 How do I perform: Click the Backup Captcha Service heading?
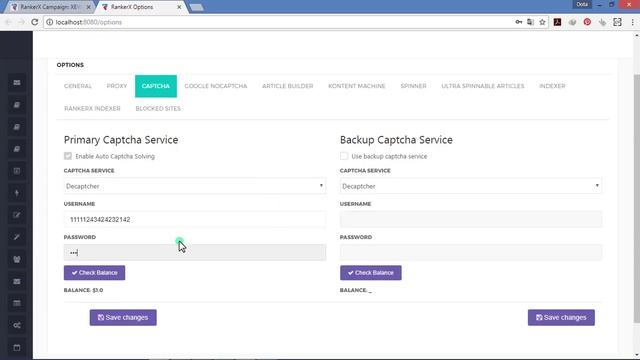point(396,140)
